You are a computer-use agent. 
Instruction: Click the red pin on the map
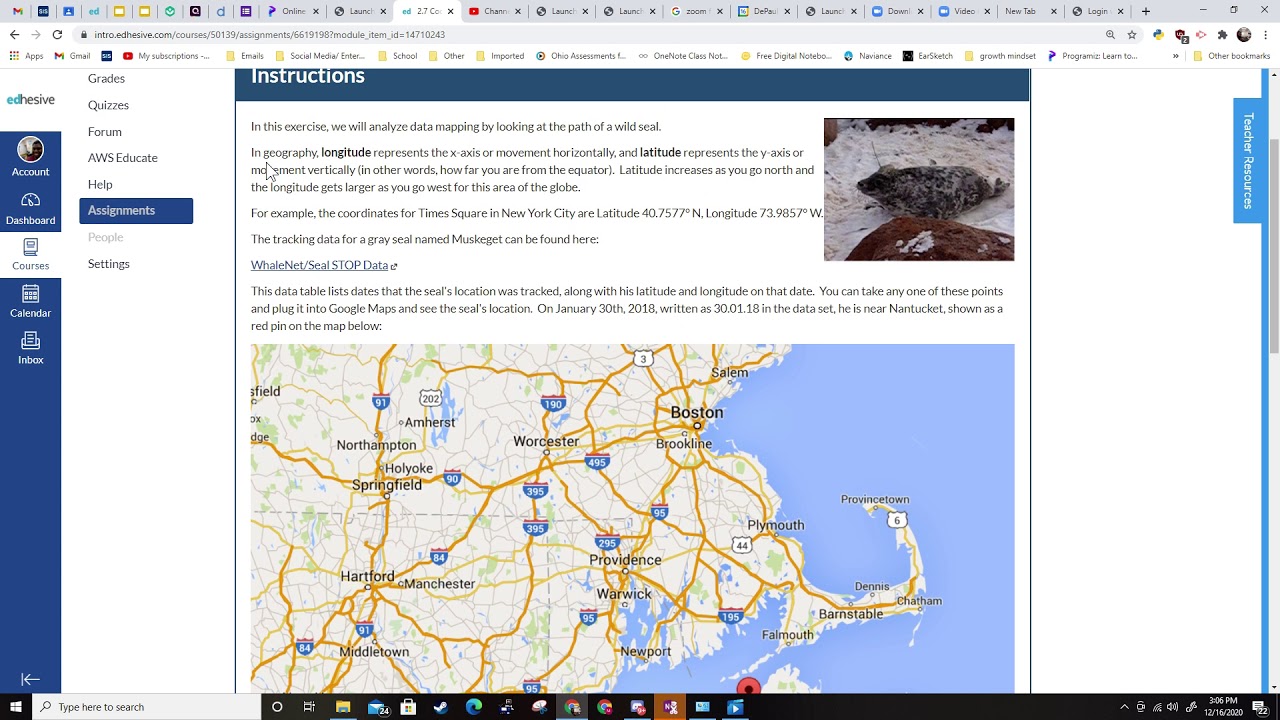pyautogui.click(x=748, y=686)
